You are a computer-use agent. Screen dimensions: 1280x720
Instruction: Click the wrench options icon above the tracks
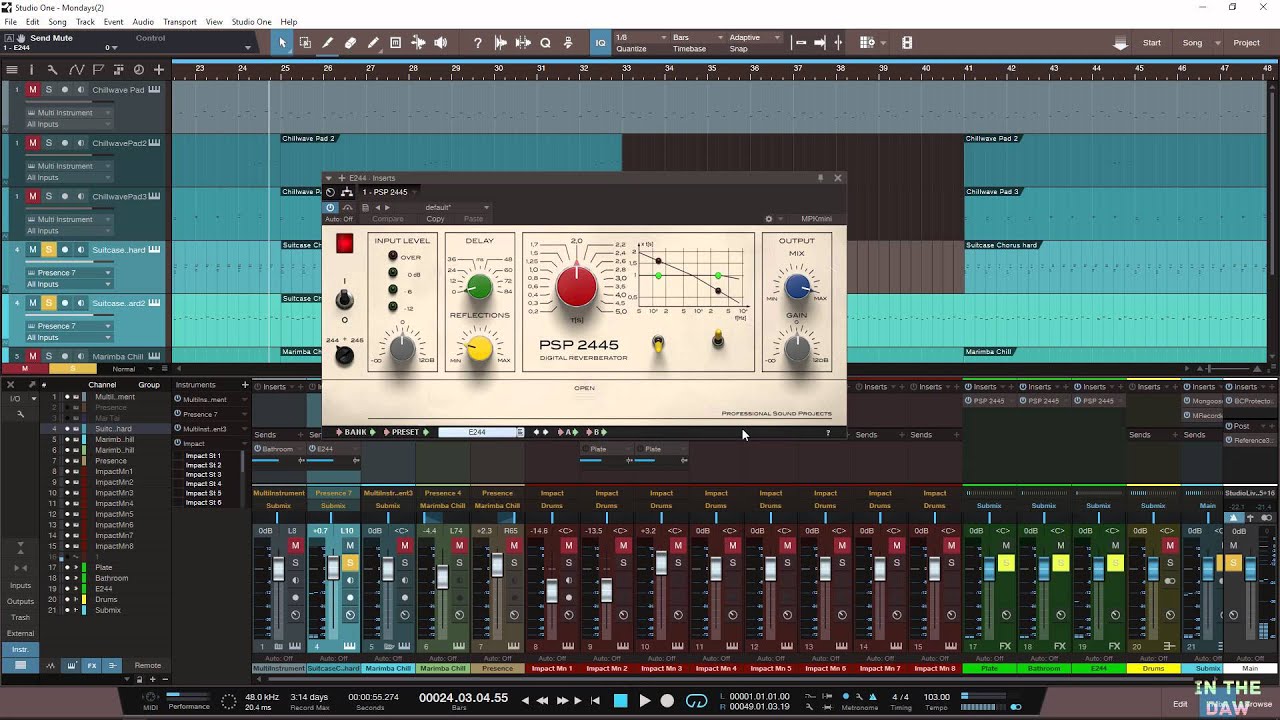click(53, 70)
